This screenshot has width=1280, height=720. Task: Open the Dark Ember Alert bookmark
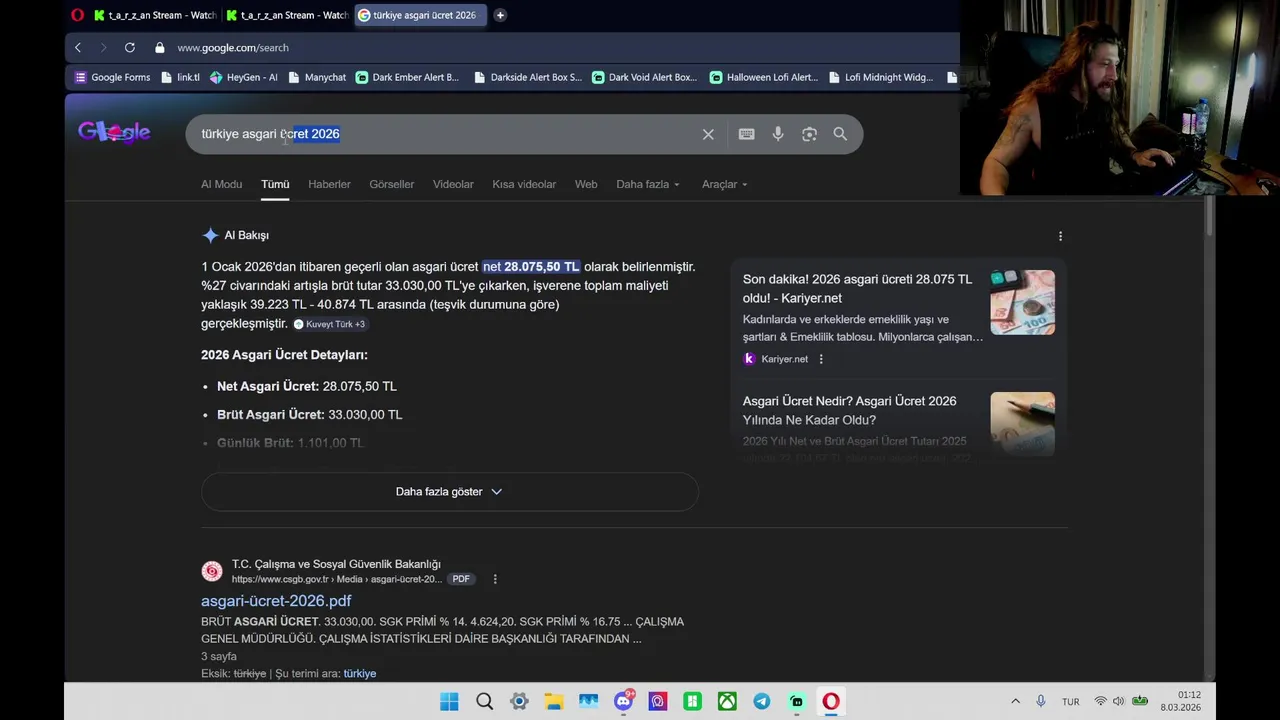point(407,77)
